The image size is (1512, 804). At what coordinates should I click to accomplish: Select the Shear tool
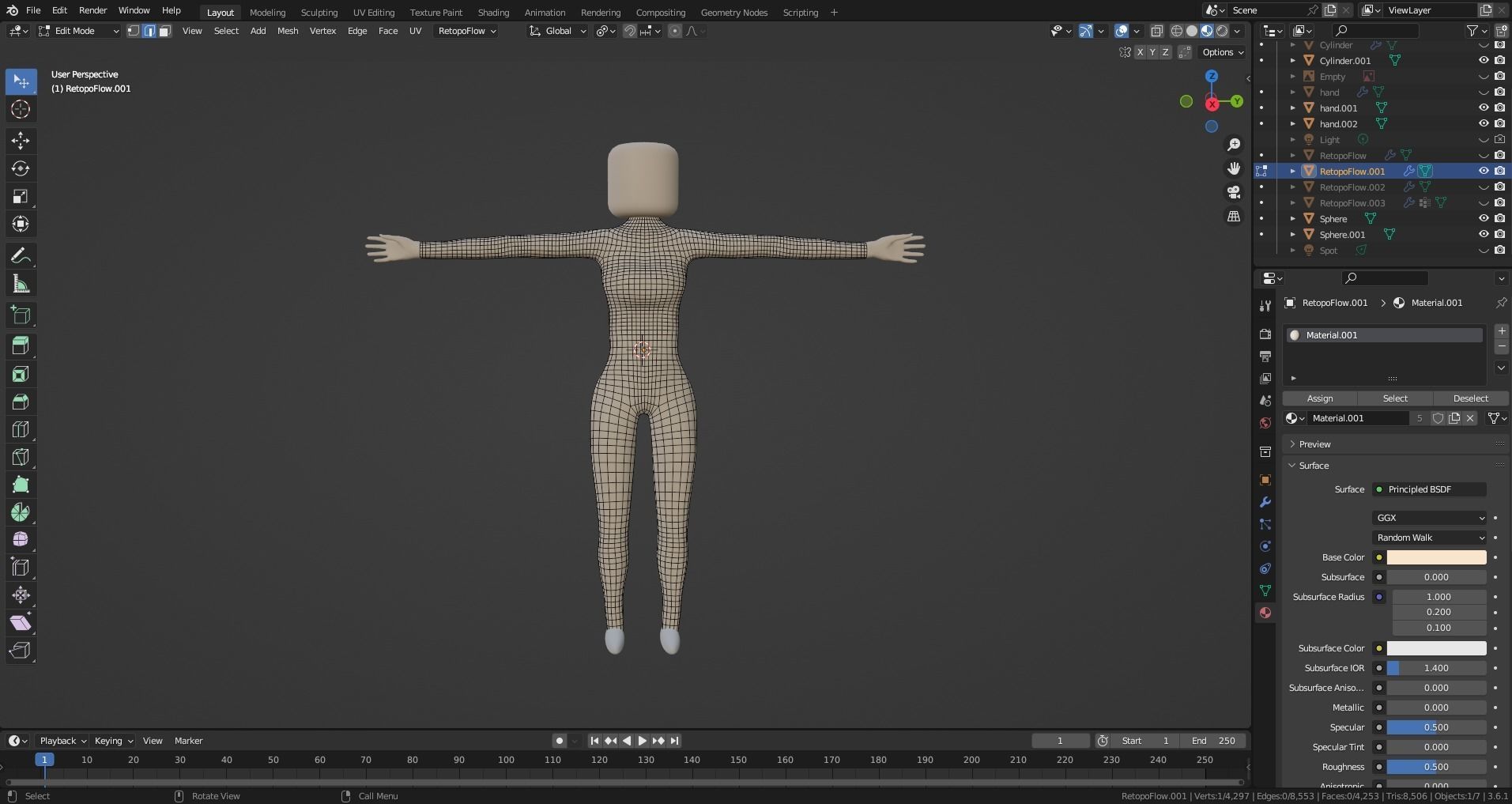click(x=21, y=622)
